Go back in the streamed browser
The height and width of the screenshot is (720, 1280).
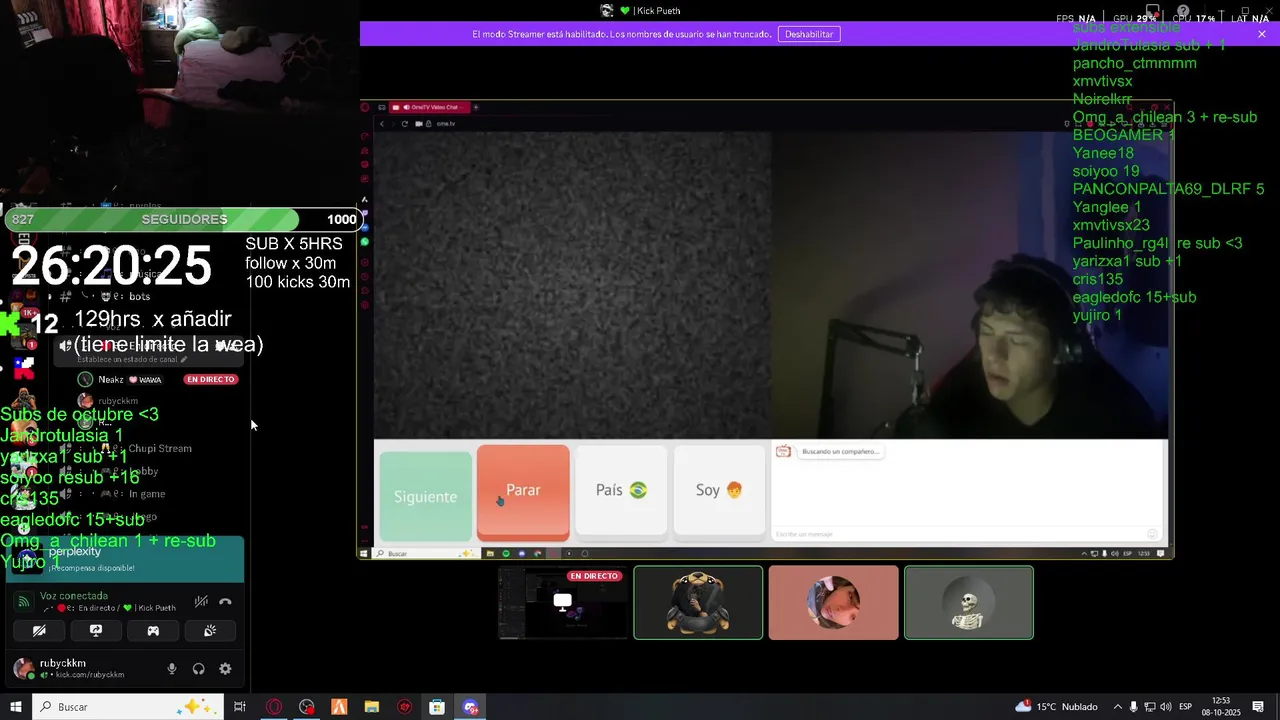click(381, 123)
